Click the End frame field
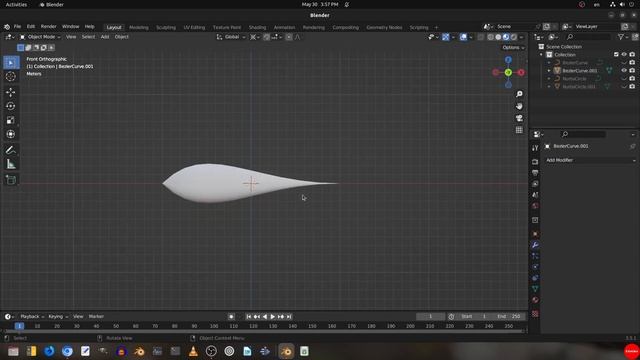 coord(509,317)
